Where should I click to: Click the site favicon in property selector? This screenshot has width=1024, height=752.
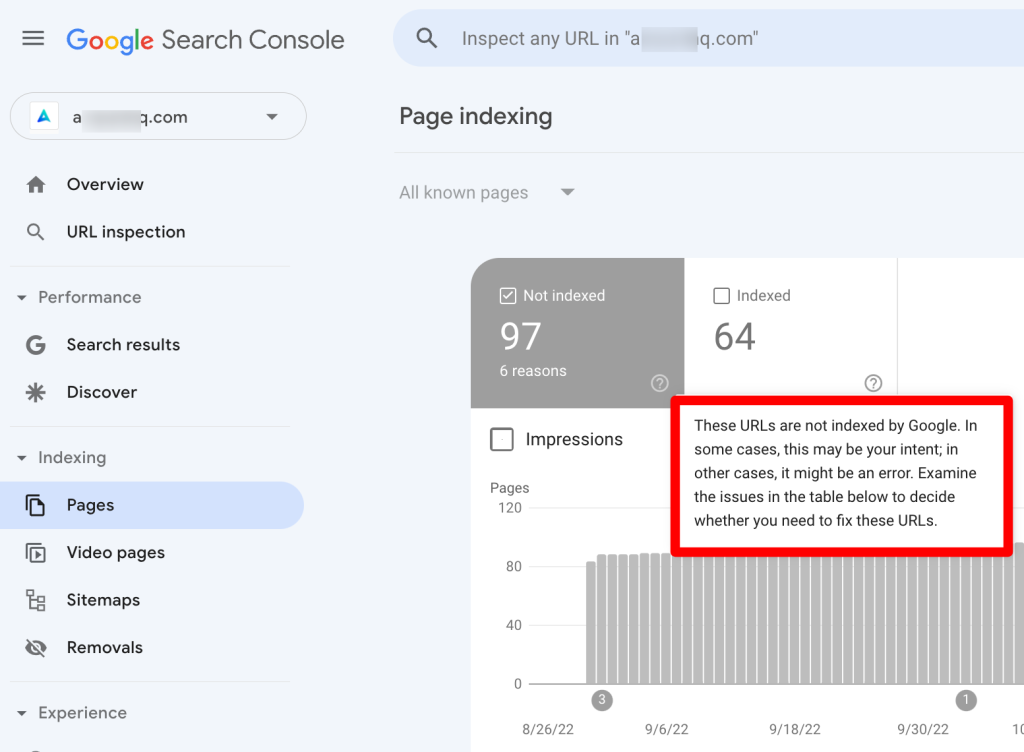point(44,117)
